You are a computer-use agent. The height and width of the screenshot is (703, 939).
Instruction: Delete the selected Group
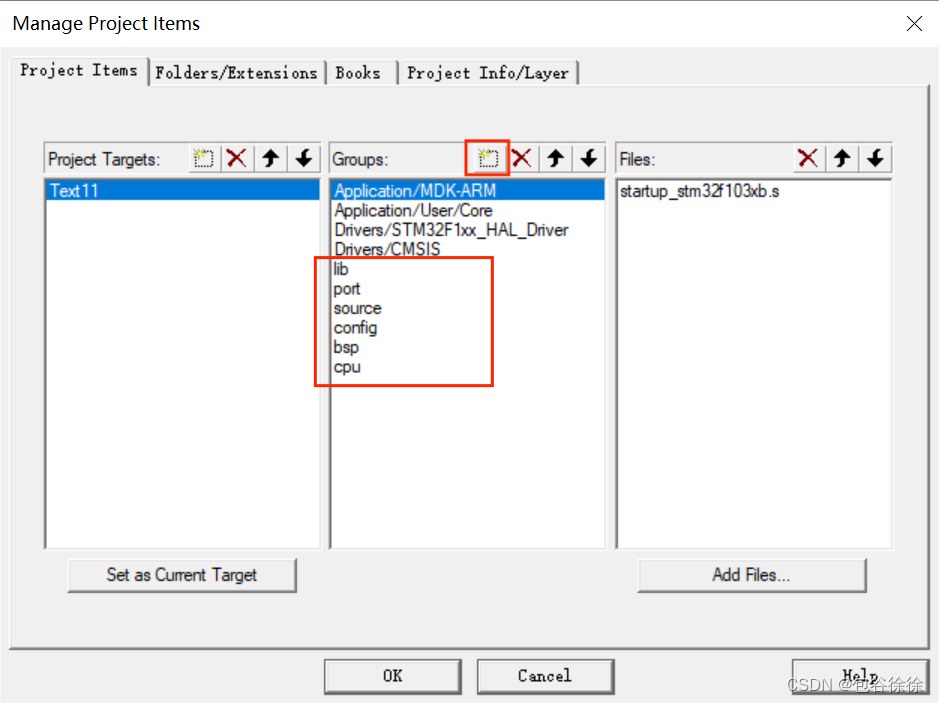coord(522,159)
